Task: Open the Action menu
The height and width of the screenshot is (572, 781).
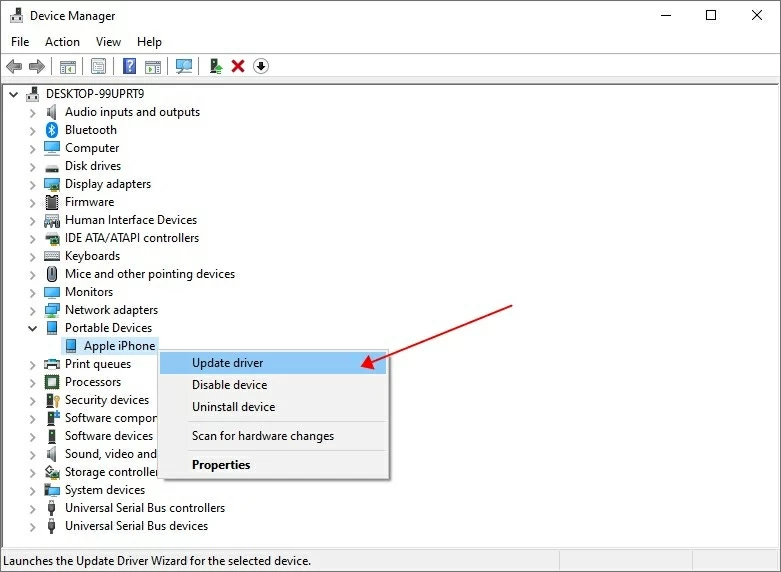Action: [62, 42]
